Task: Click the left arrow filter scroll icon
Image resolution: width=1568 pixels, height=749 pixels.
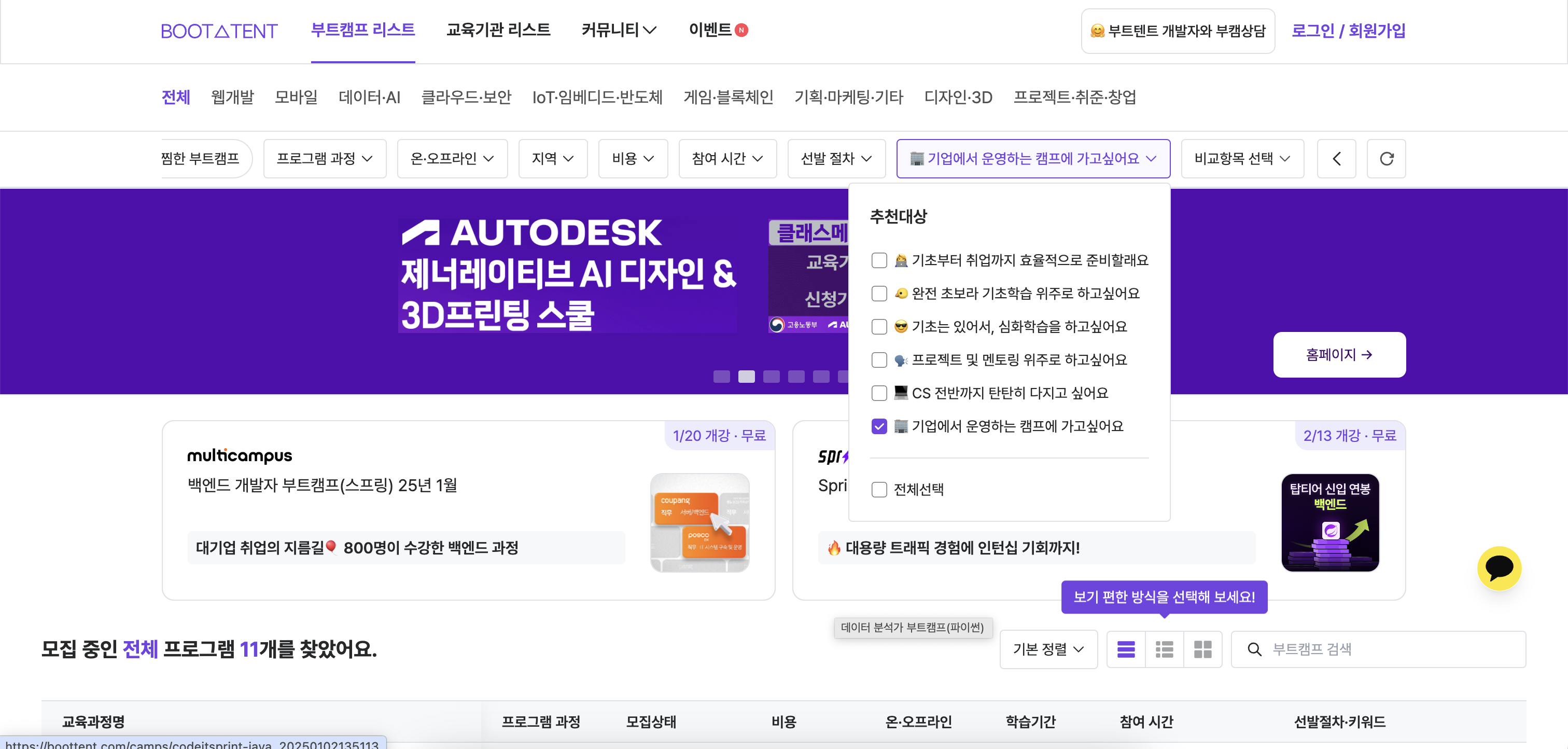Action: click(1336, 159)
